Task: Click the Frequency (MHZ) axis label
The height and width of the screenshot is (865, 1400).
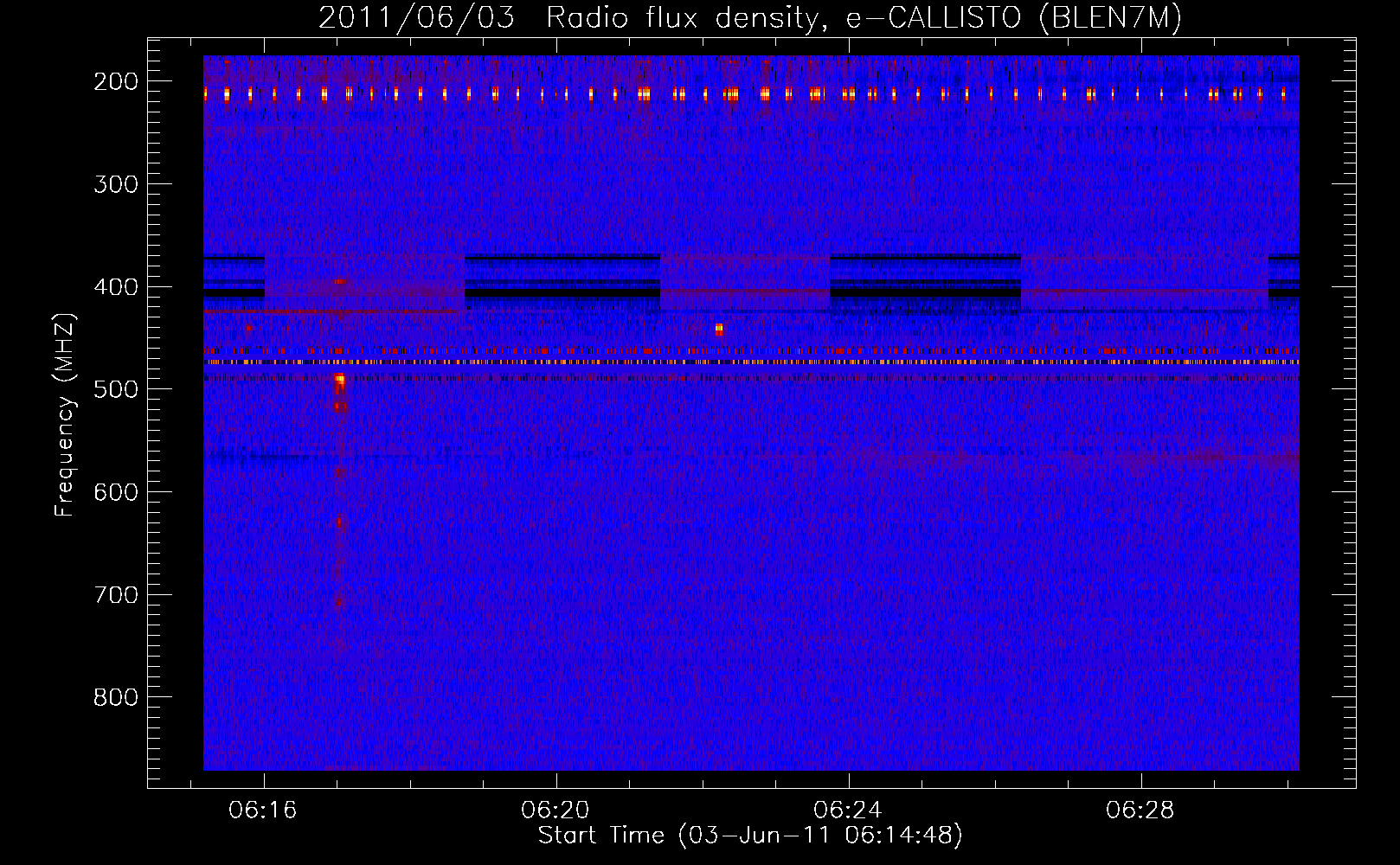Action: click(x=65, y=414)
